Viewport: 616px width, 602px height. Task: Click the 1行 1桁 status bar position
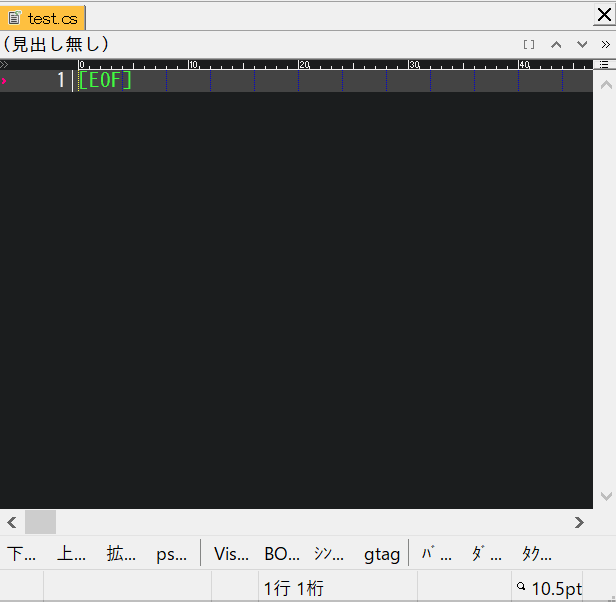pos(293,588)
